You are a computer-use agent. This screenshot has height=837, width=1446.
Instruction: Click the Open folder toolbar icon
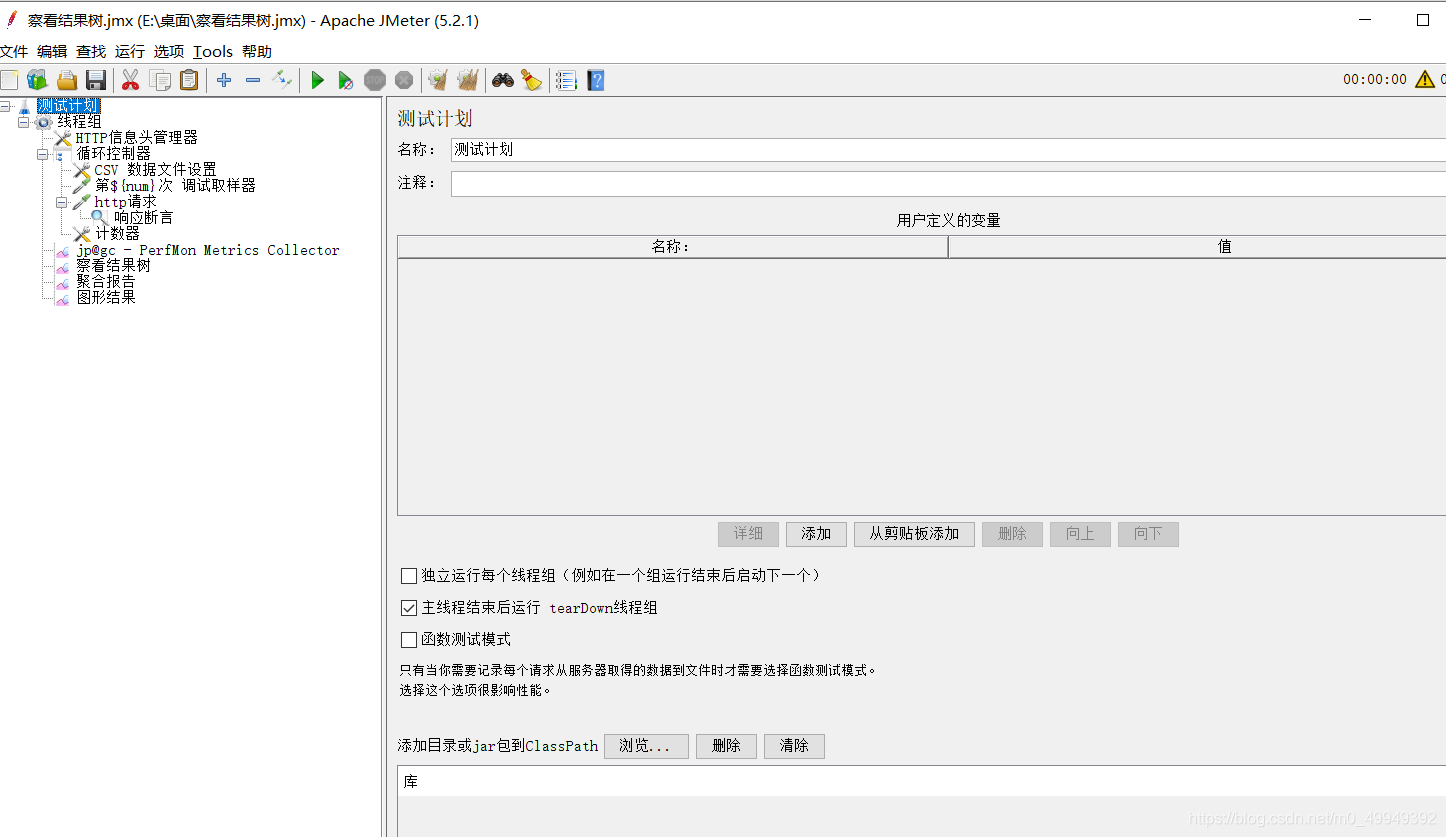coord(67,80)
